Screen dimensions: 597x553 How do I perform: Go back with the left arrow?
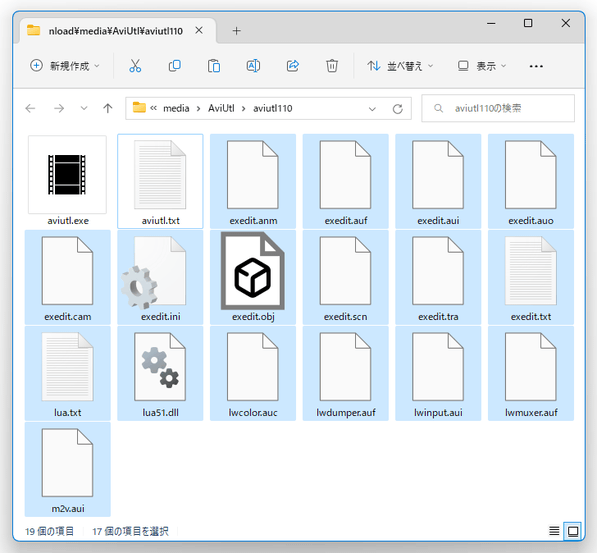[x=30, y=109]
